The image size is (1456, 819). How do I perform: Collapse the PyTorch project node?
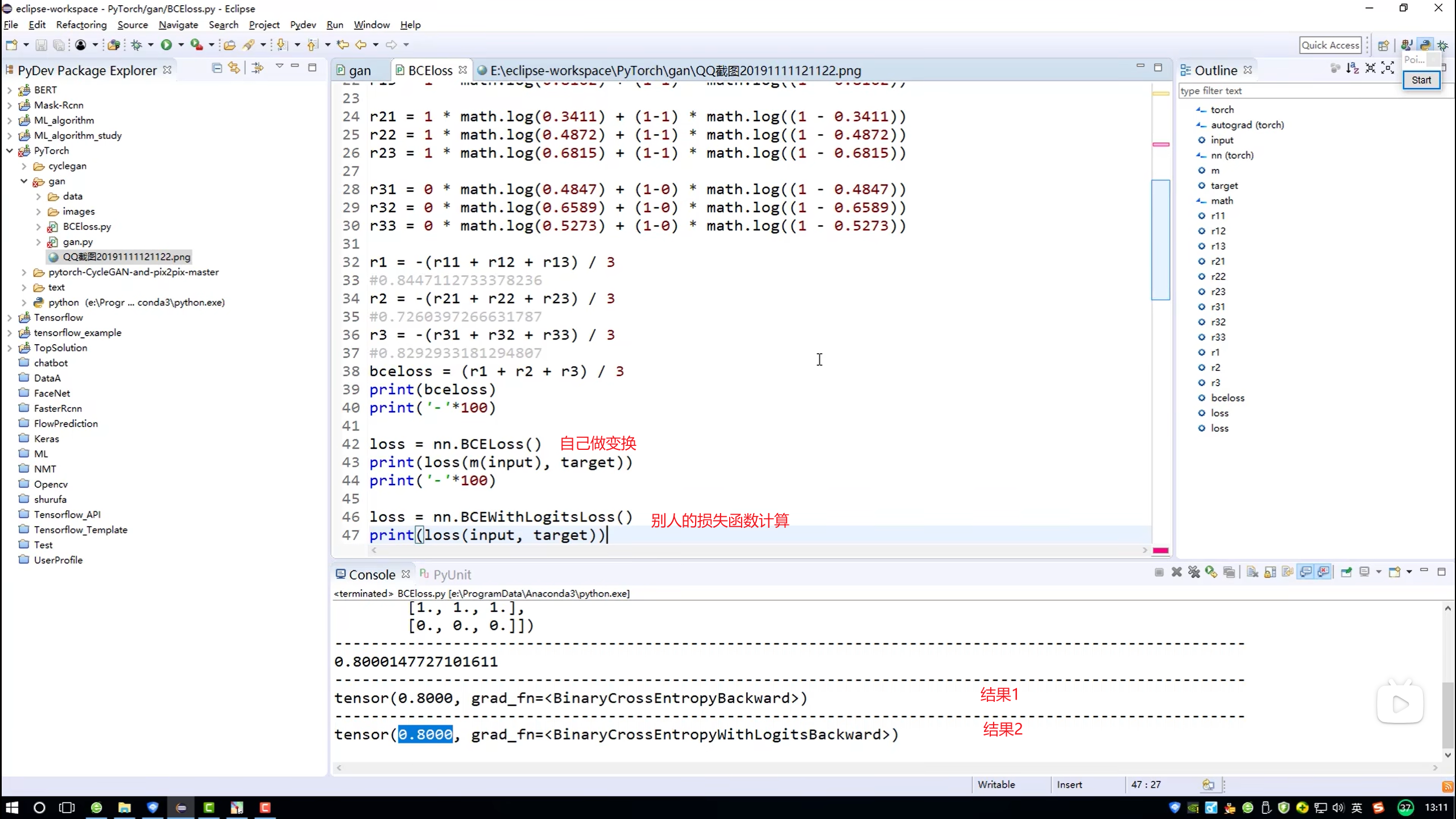coord(9,151)
